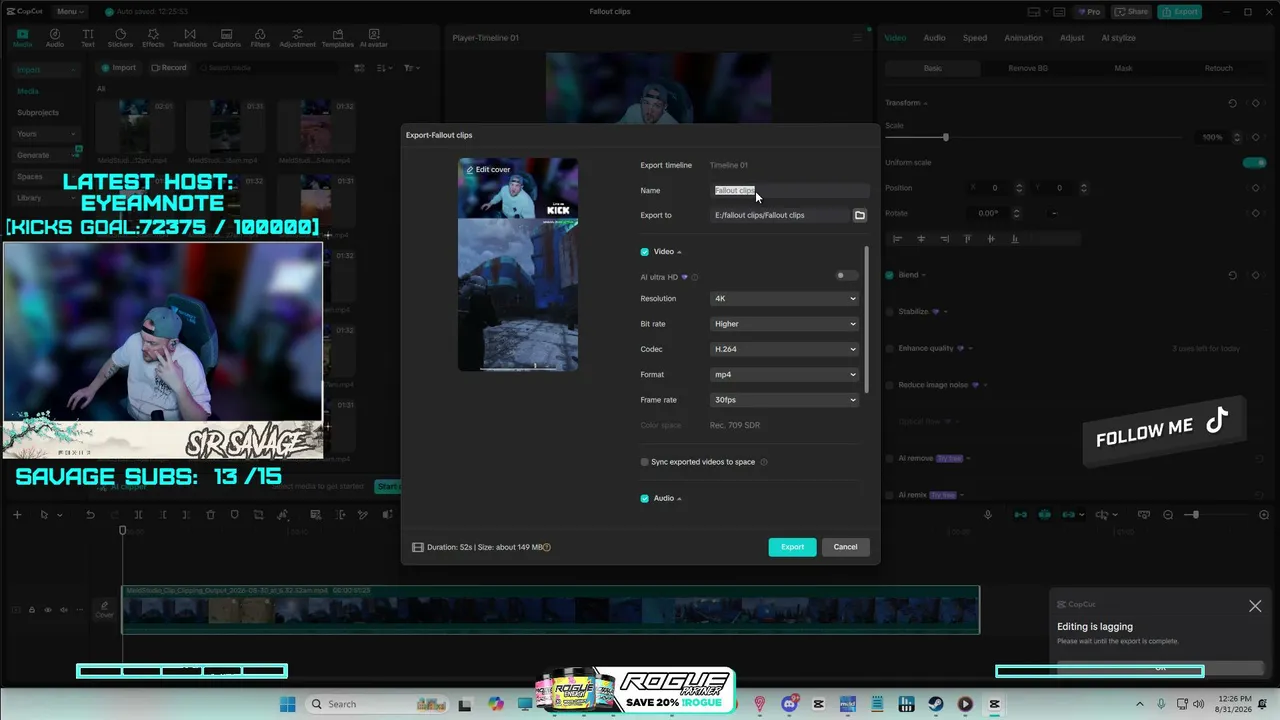
Task: Open the Effects library
Action: [153, 38]
